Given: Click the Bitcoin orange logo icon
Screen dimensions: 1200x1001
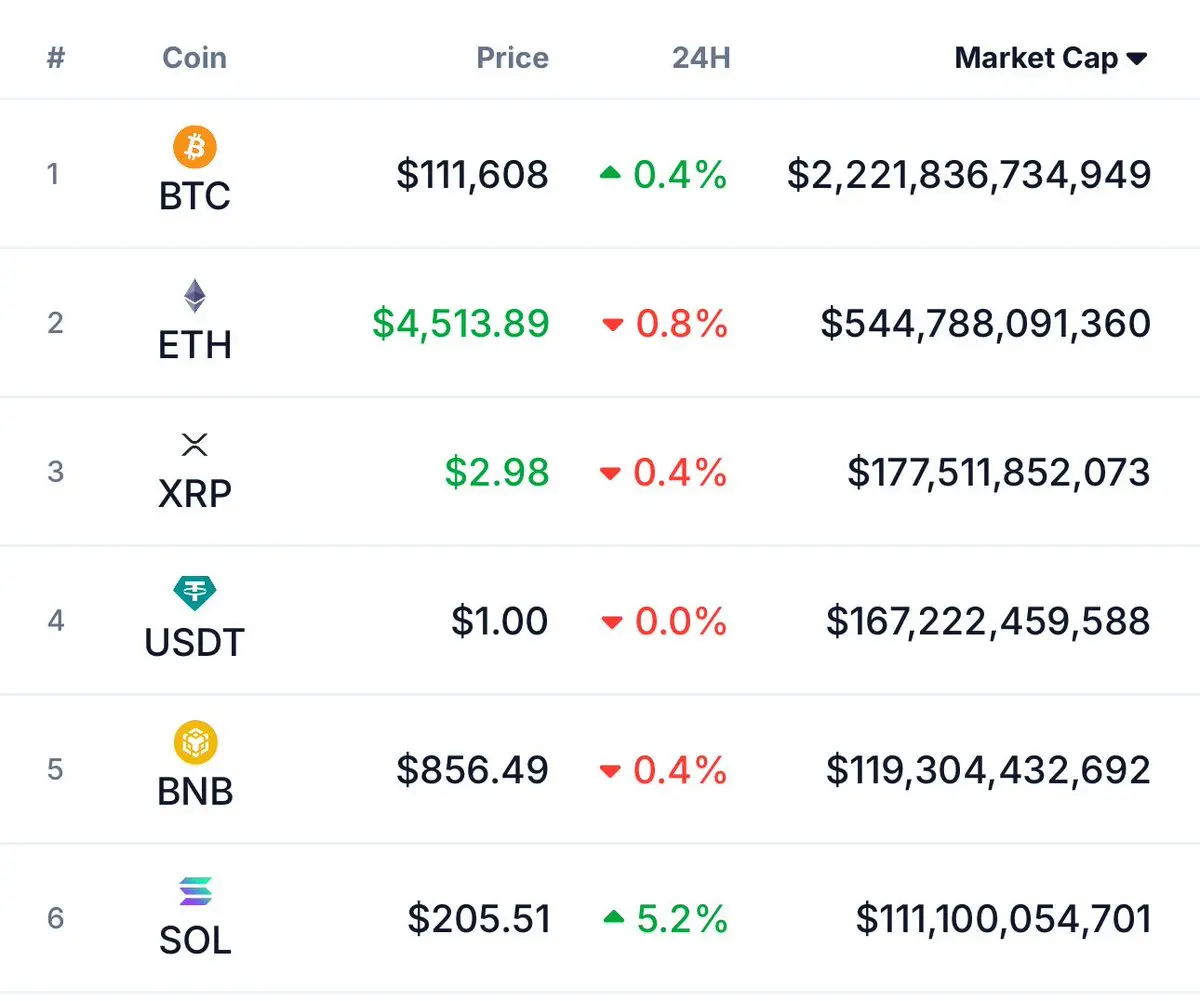Looking at the screenshot, I should tap(195, 148).
